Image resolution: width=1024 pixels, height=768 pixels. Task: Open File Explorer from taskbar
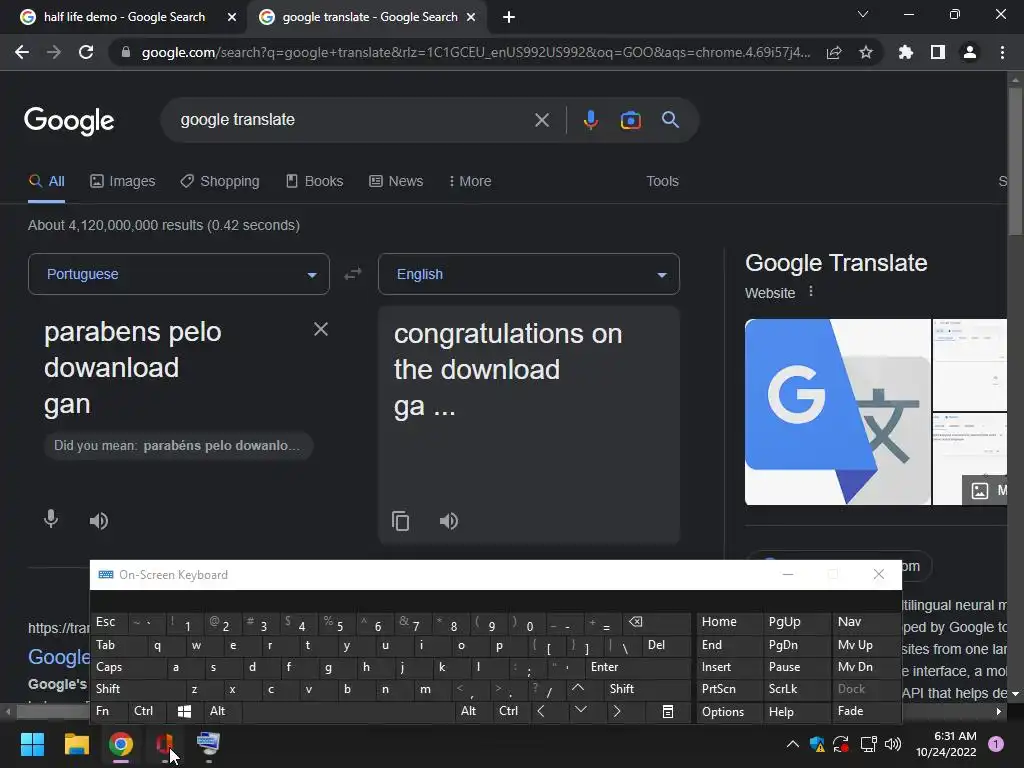pos(76,744)
